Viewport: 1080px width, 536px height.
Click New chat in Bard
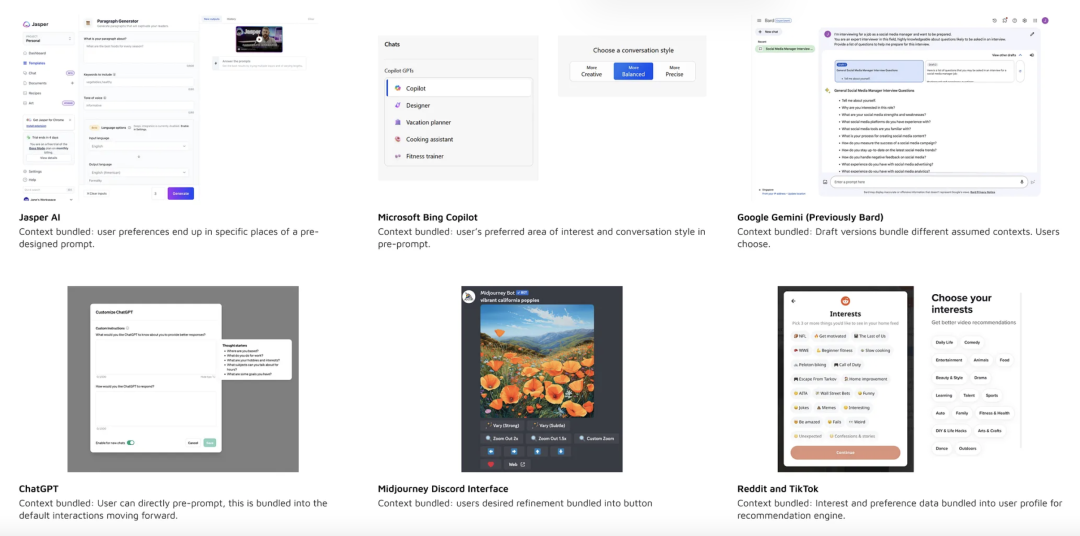coord(768,32)
